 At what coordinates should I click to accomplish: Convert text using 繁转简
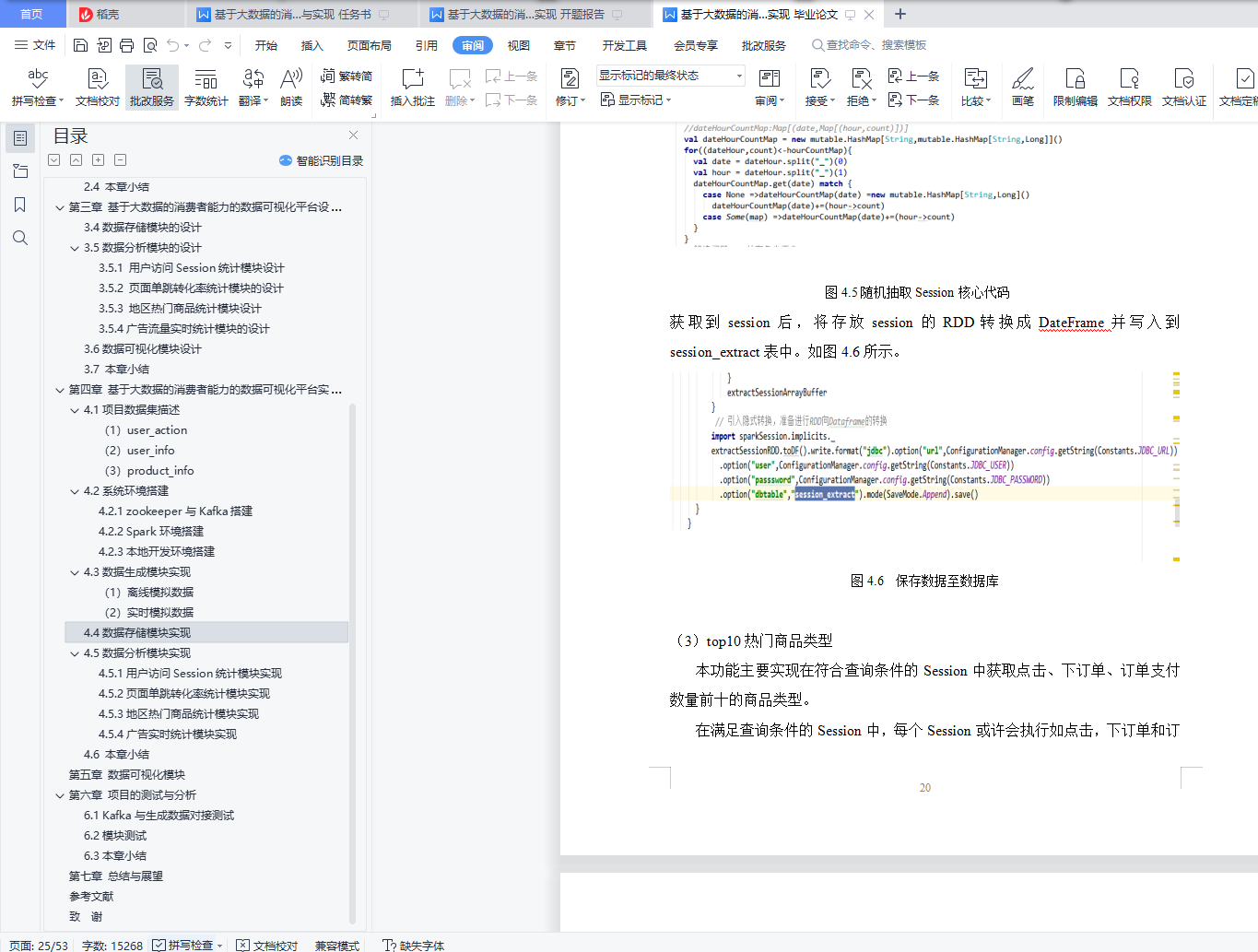pyautogui.click(x=347, y=76)
